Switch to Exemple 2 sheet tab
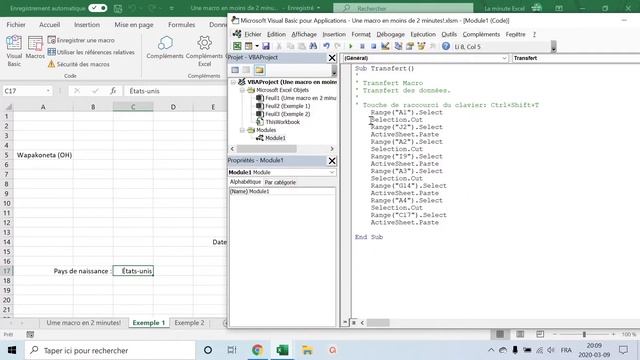 (x=189, y=323)
